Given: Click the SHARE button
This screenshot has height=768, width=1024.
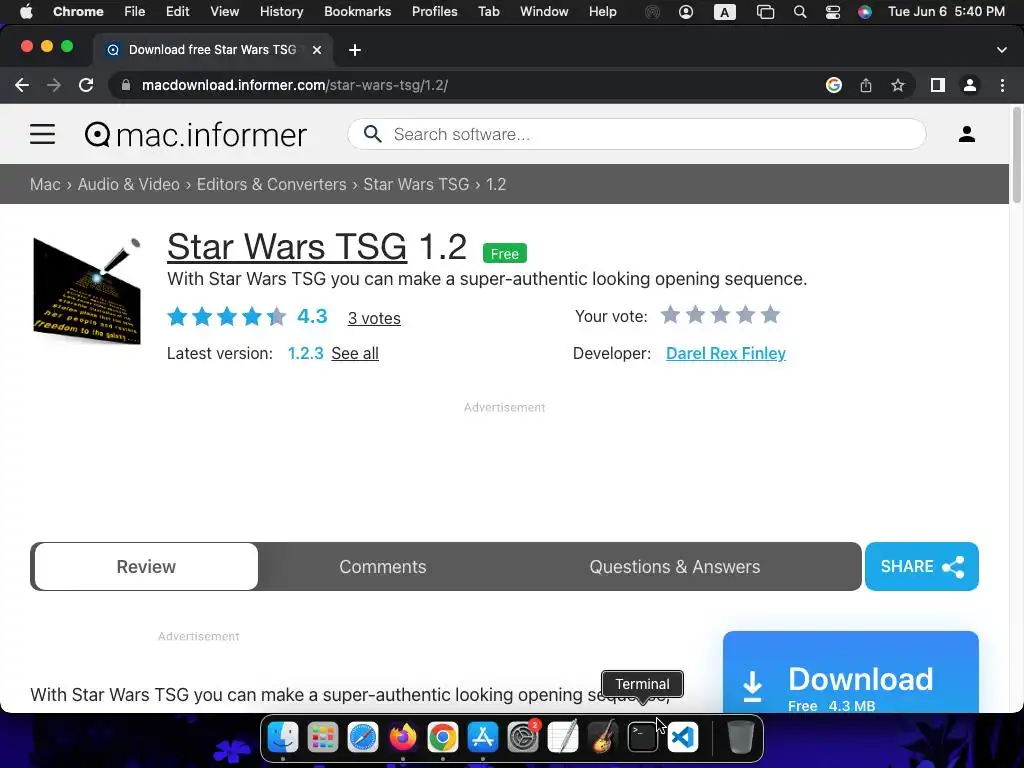Looking at the screenshot, I should [921, 566].
